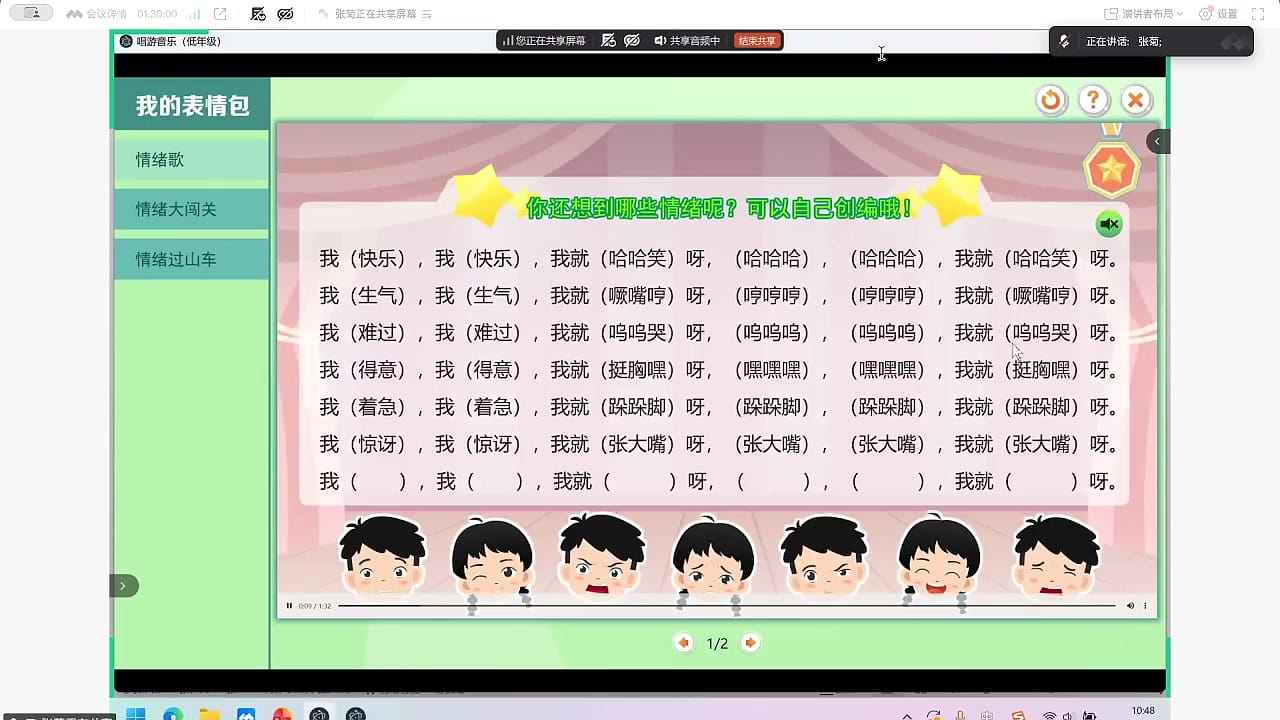Screen dimensions: 1280x720
Task: Click the 我的表情包 header
Action: (x=192, y=105)
